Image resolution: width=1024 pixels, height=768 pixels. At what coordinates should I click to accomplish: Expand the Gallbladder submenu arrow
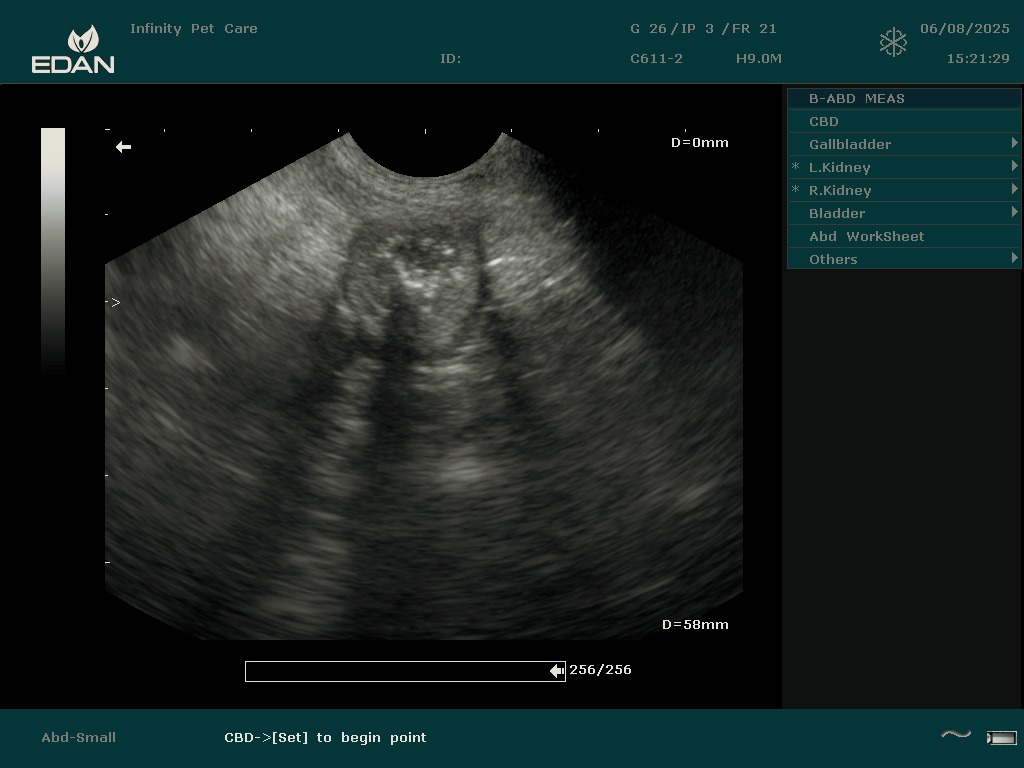pos(1014,144)
